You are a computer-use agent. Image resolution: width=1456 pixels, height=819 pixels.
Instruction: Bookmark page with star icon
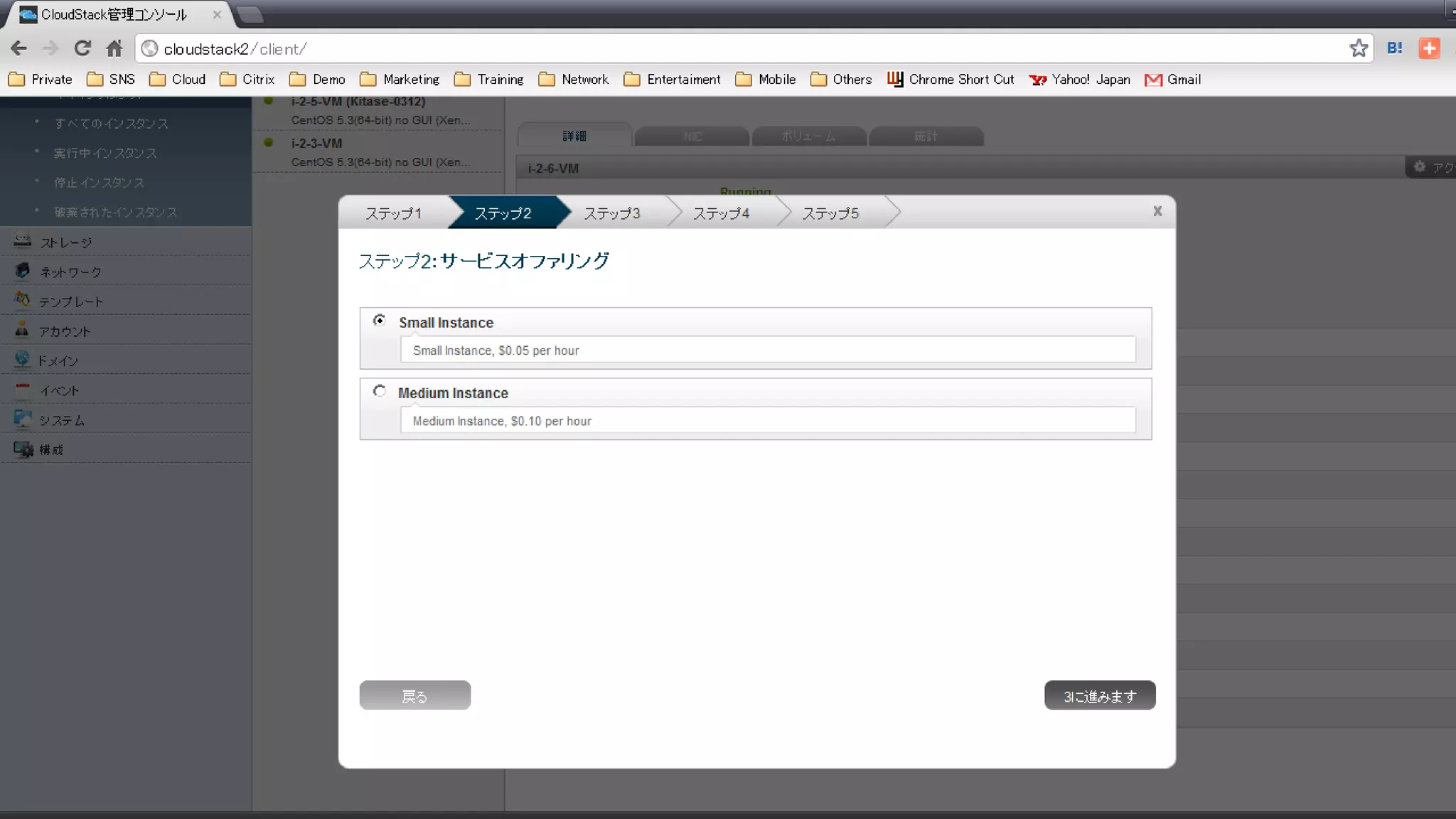click(x=1359, y=48)
